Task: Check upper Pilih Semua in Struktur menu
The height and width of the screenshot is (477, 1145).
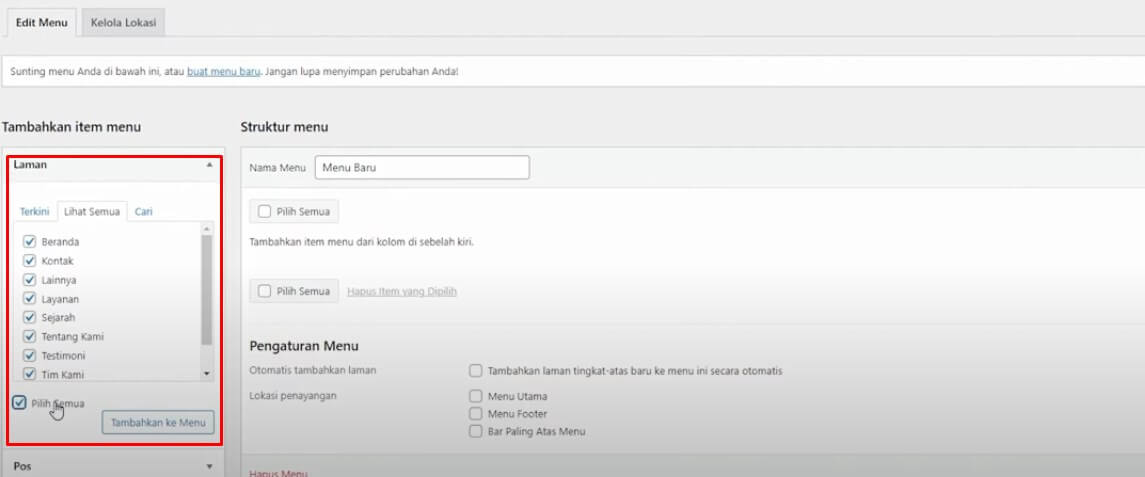Action: click(265, 212)
